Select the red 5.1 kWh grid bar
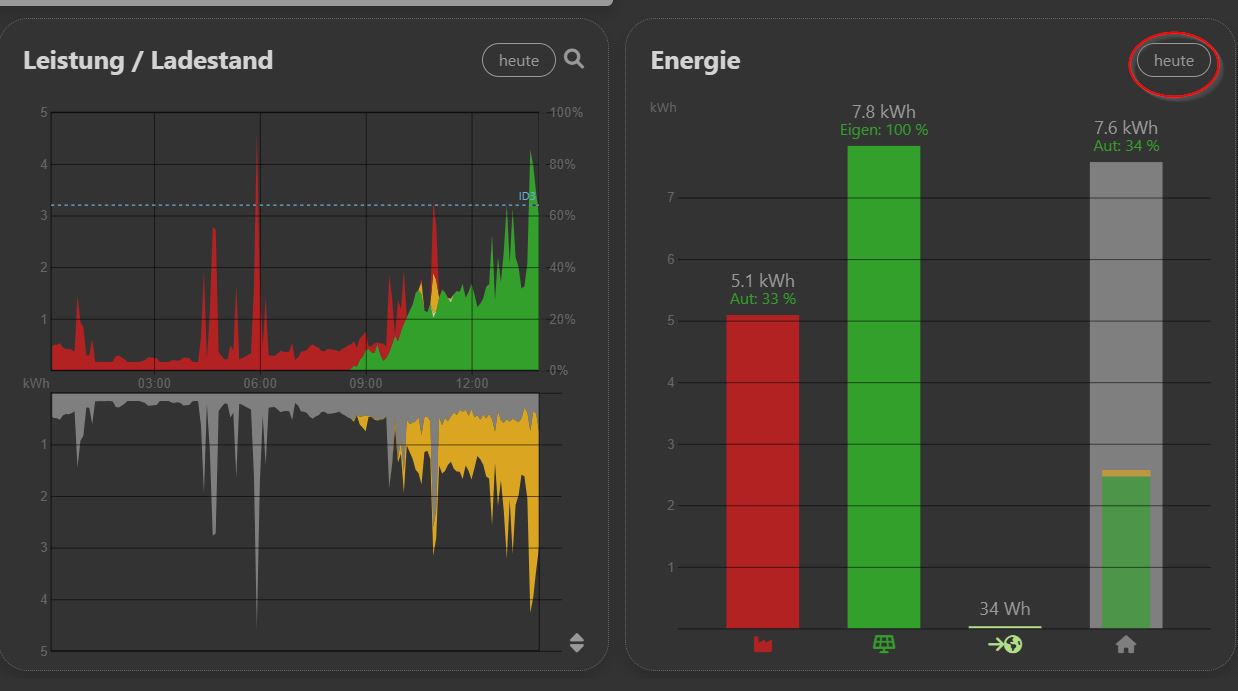Screen dimensions: 1238x691 click(x=763, y=471)
